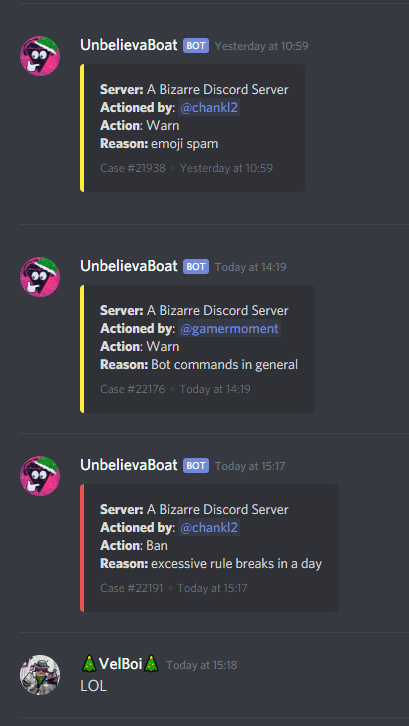Click the red color bar of the Ban embed
The width and height of the screenshot is (409, 726).
click(x=82, y=548)
